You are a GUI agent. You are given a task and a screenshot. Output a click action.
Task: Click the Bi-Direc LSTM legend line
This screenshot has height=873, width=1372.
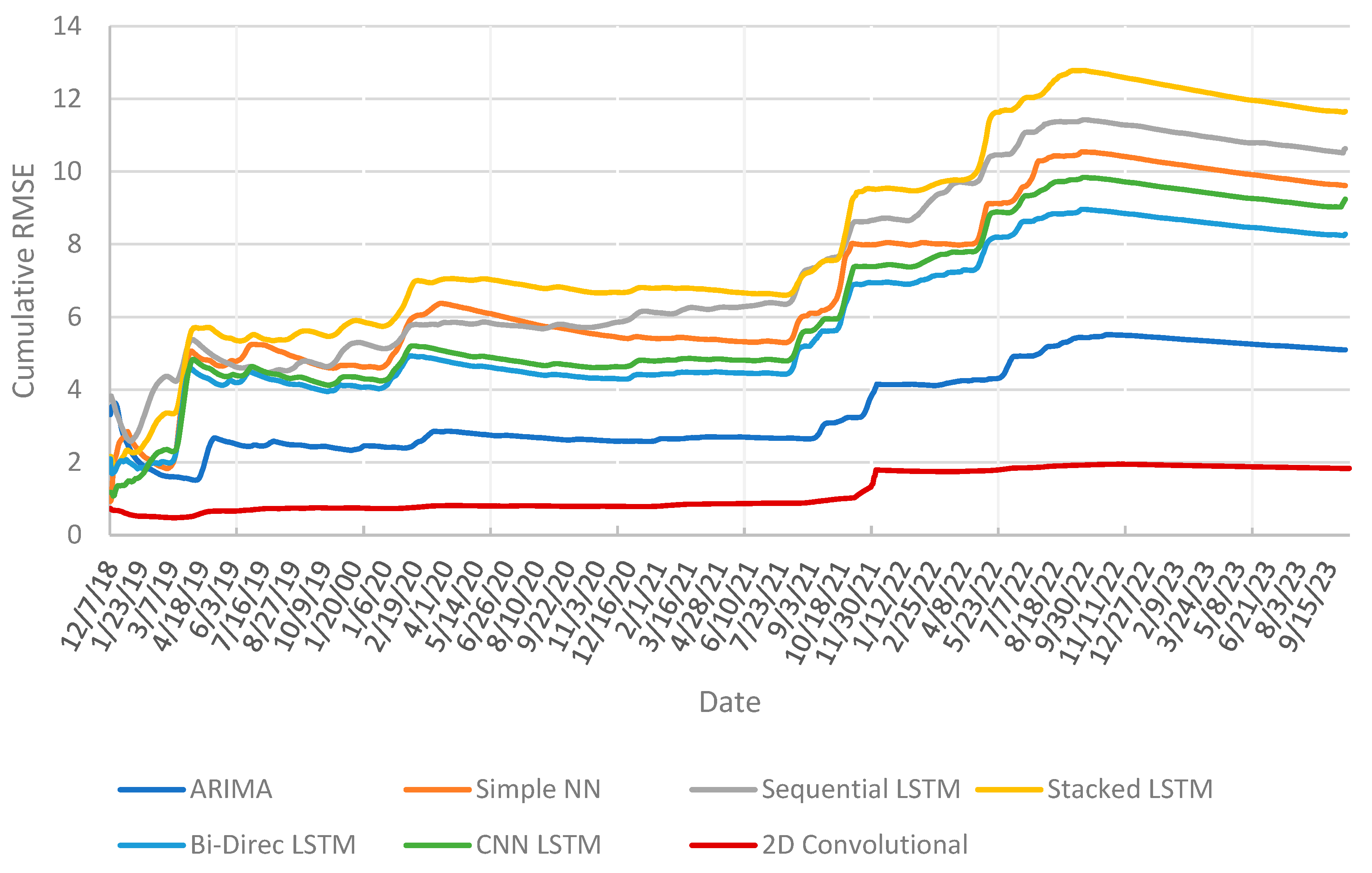pos(151,845)
